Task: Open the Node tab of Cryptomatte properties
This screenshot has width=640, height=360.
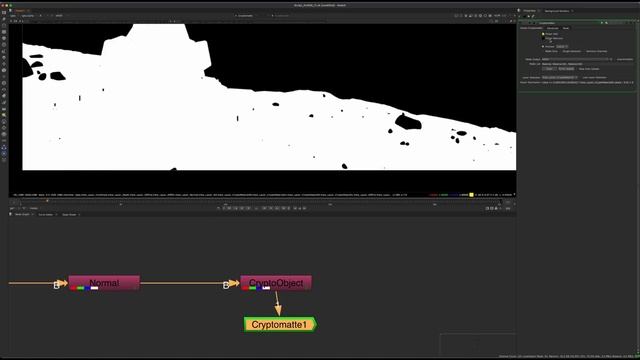Action: 566,28
